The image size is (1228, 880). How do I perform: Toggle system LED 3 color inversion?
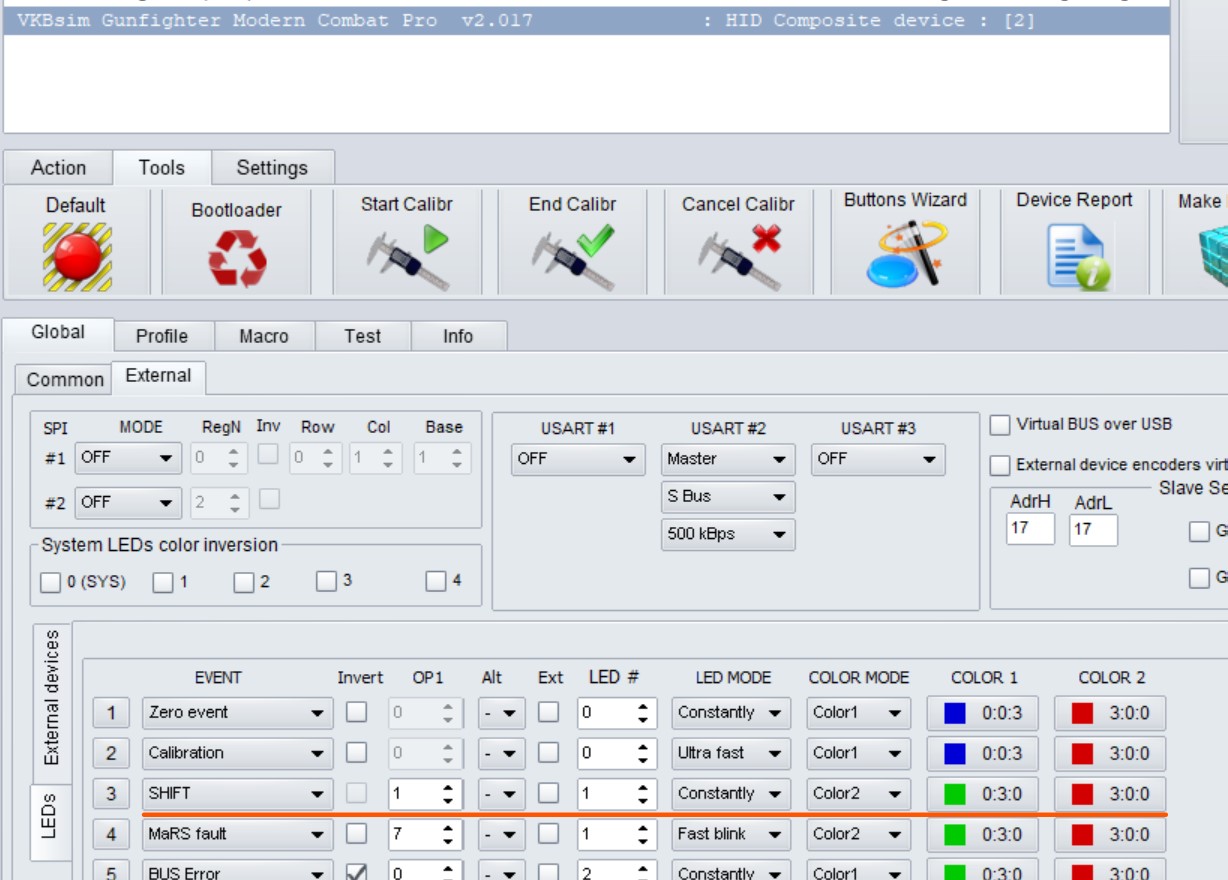pyautogui.click(x=326, y=581)
